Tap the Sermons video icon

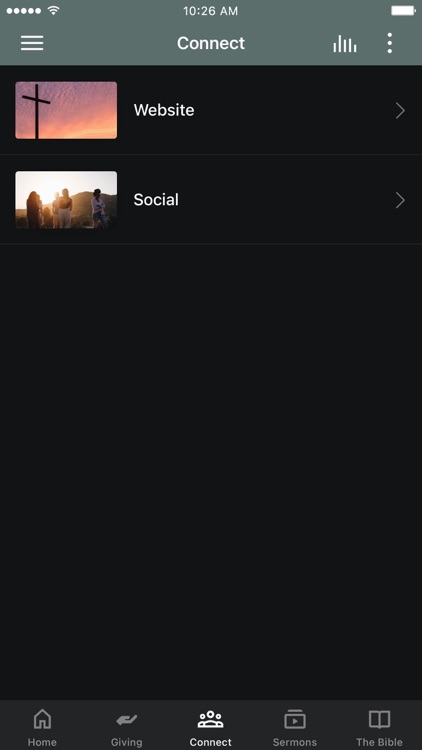pyautogui.click(x=295, y=719)
